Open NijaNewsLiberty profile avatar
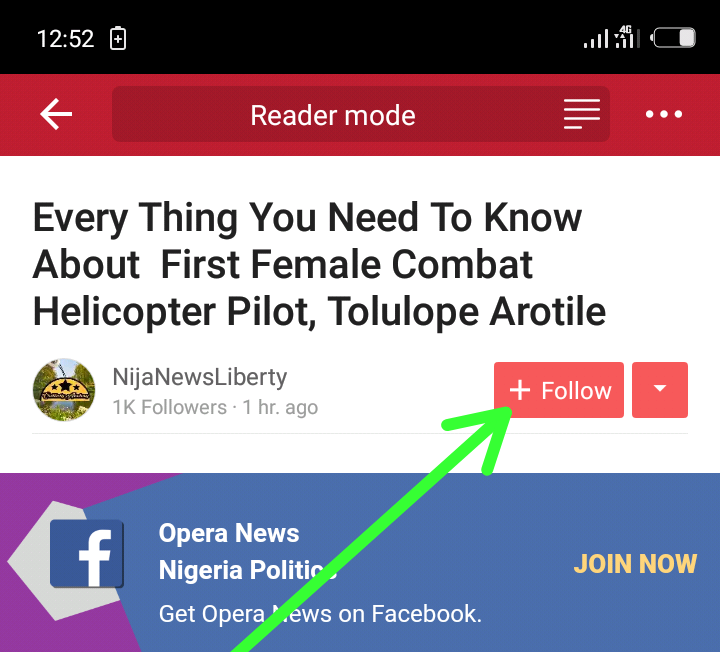The height and width of the screenshot is (652, 720). point(64,390)
